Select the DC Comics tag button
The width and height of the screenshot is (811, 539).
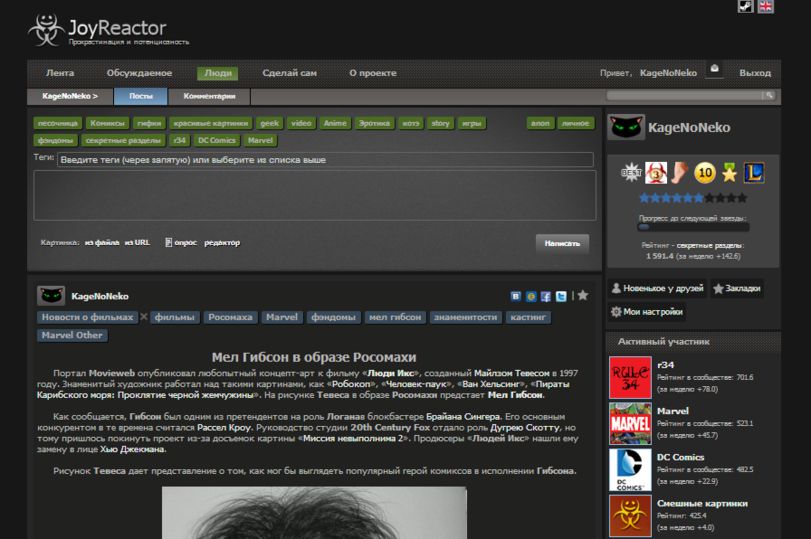coord(217,140)
